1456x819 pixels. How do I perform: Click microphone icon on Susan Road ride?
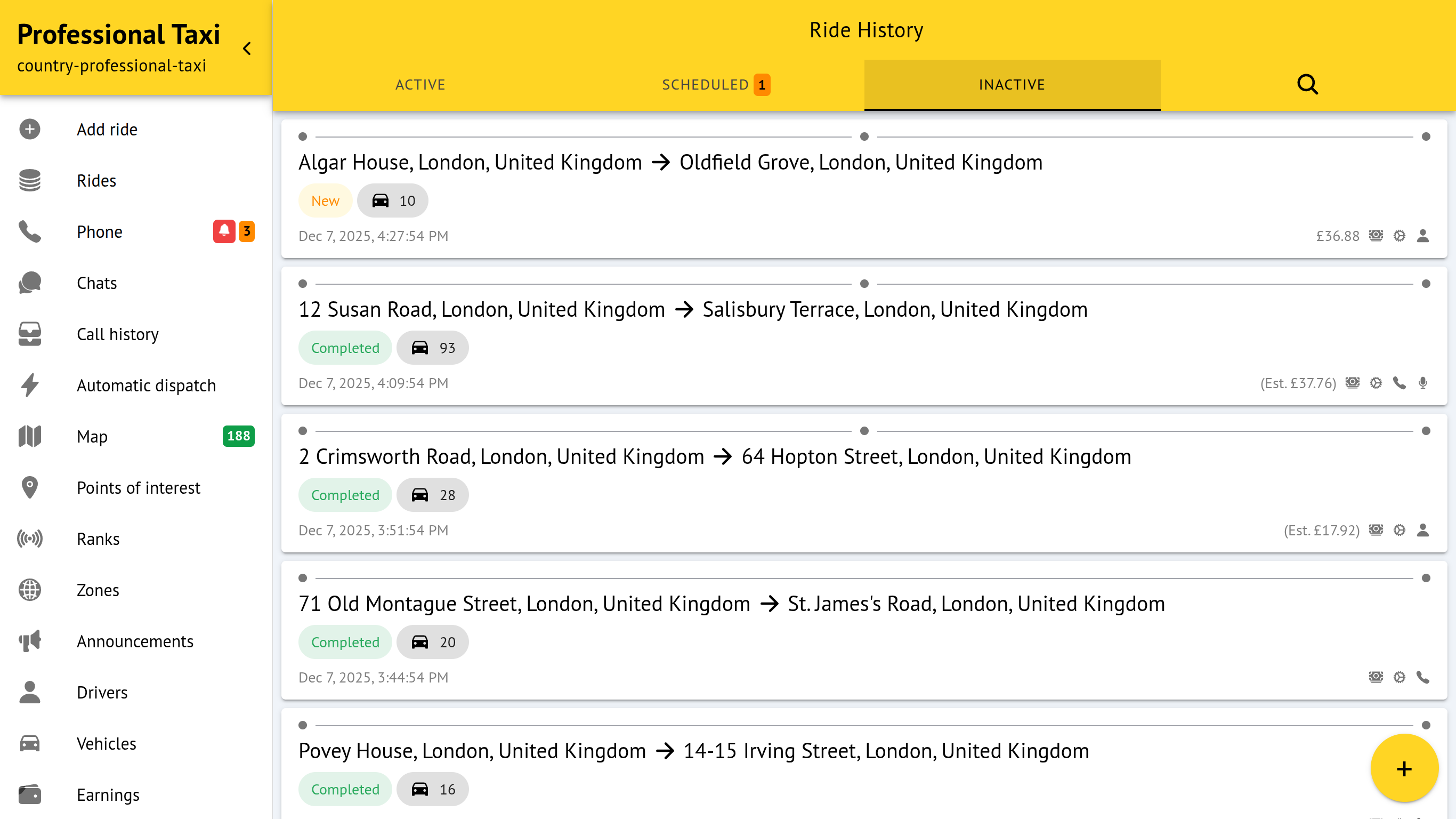1422,383
